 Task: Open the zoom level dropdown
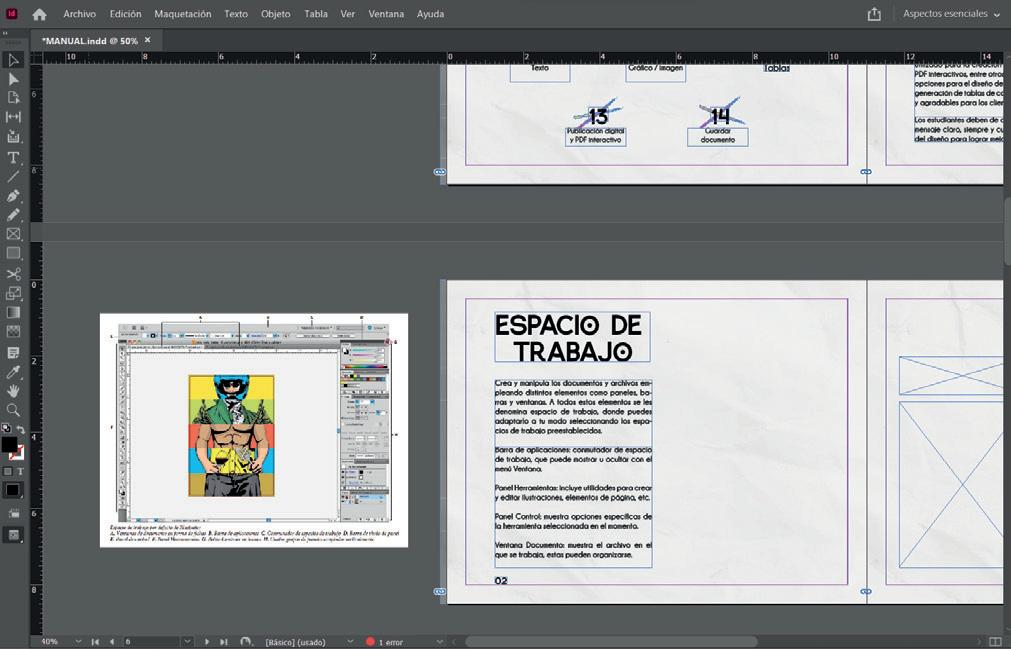click(78, 642)
